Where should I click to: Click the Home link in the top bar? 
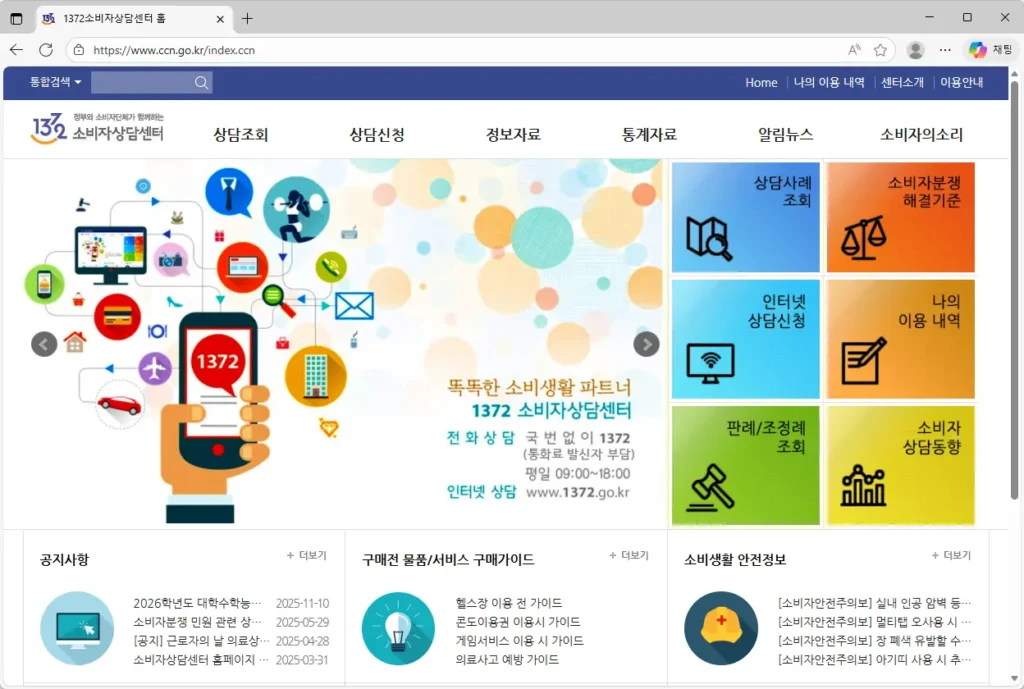click(761, 82)
